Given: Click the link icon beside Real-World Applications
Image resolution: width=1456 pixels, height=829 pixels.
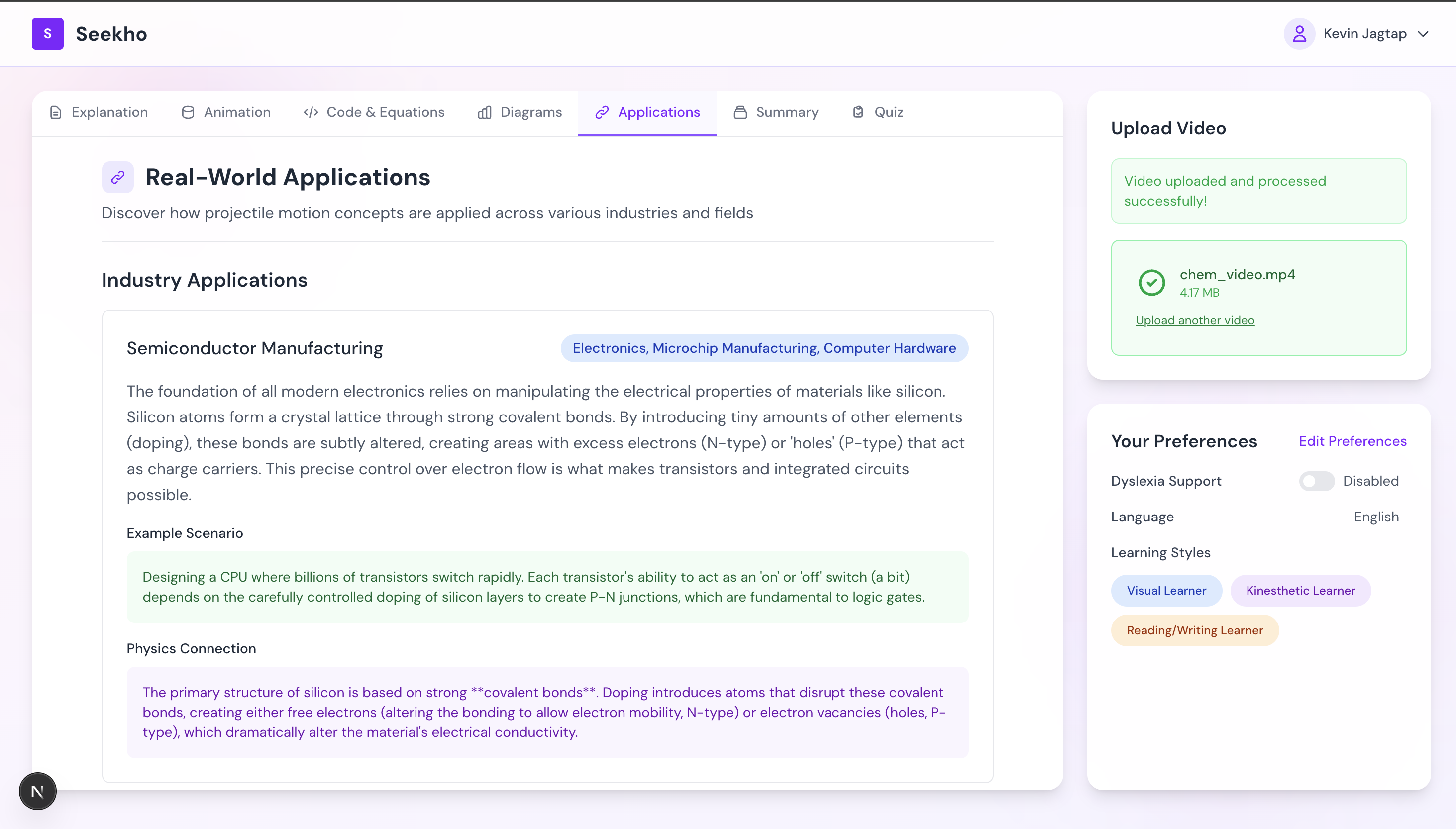Looking at the screenshot, I should coord(118,177).
